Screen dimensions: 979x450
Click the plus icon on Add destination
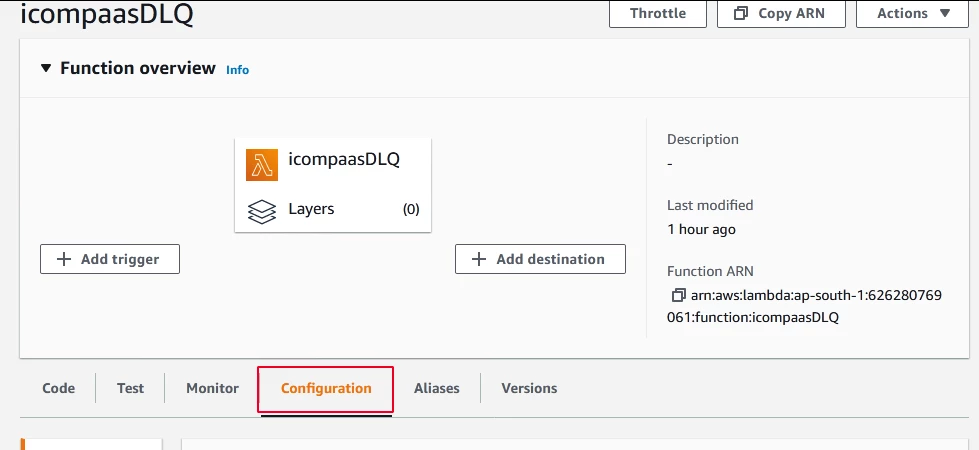(x=478, y=259)
